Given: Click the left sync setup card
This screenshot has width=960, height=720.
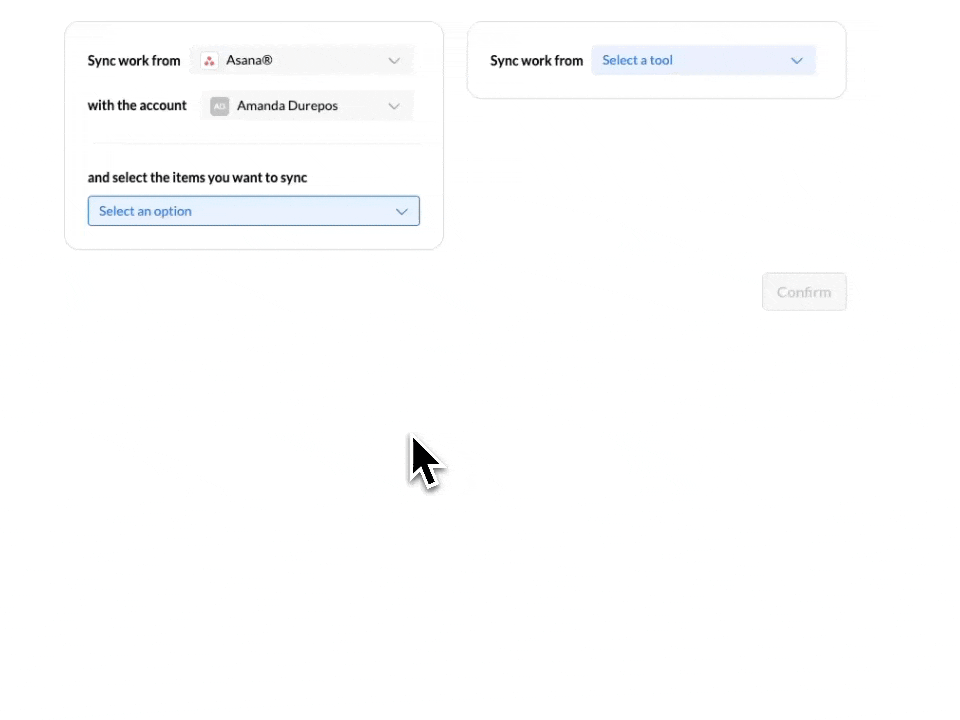Looking at the screenshot, I should (x=253, y=135).
